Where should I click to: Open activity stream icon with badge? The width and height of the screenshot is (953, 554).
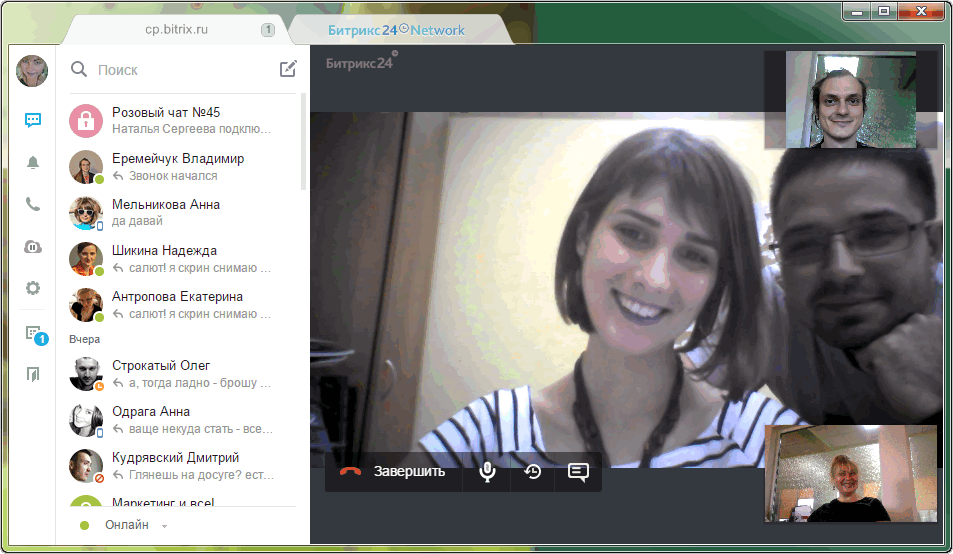pyautogui.click(x=35, y=335)
